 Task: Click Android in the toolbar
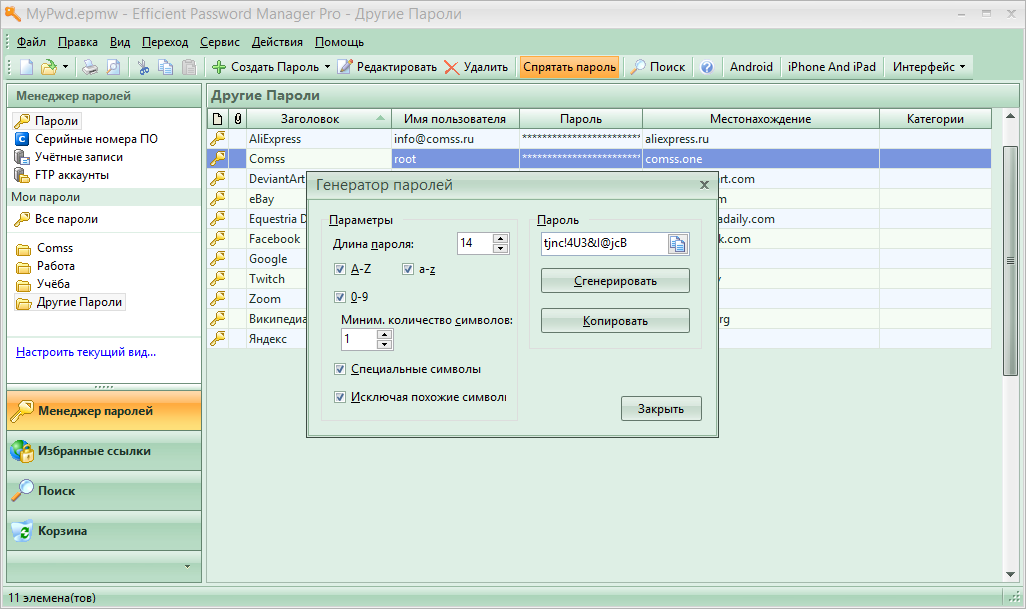pyautogui.click(x=751, y=67)
